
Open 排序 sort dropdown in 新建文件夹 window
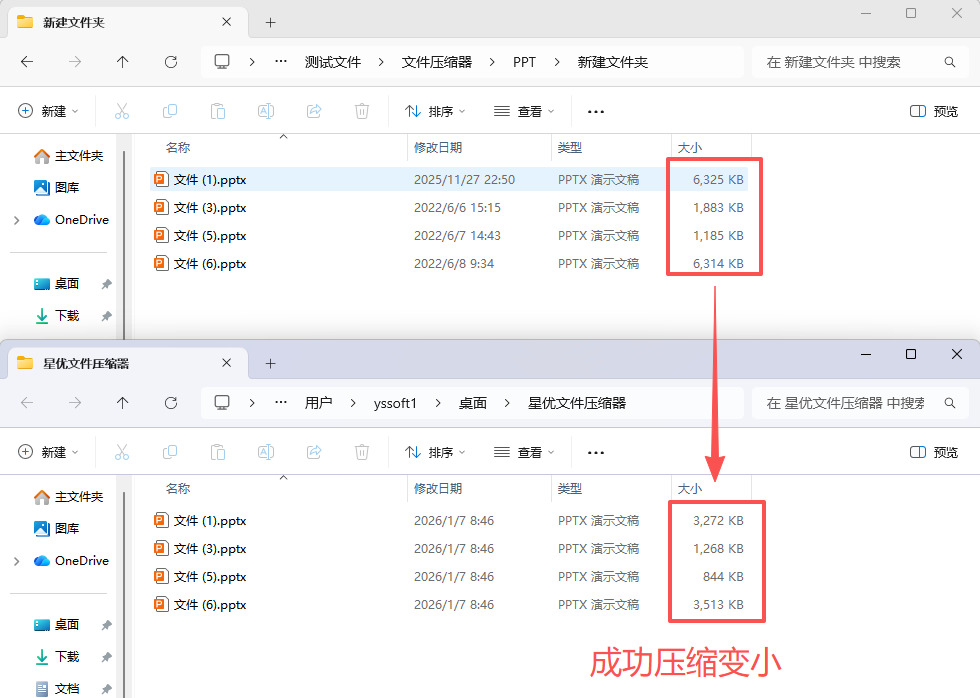(x=435, y=111)
